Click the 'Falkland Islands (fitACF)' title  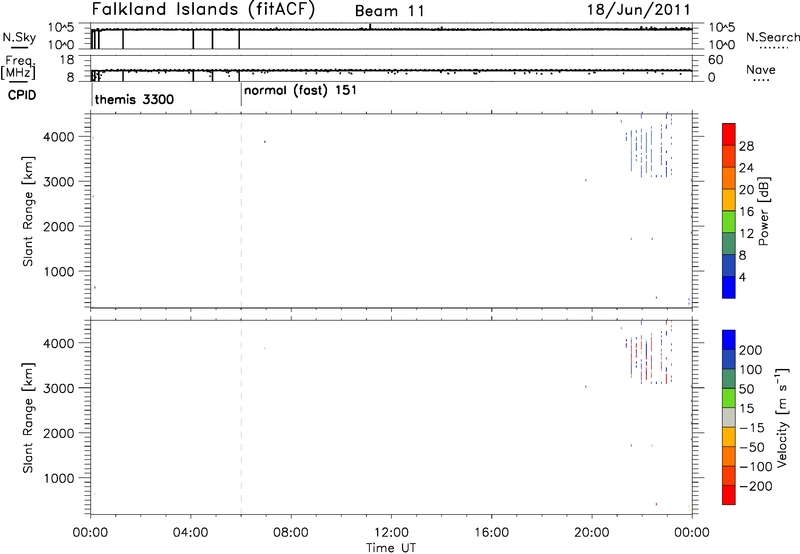tap(203, 10)
